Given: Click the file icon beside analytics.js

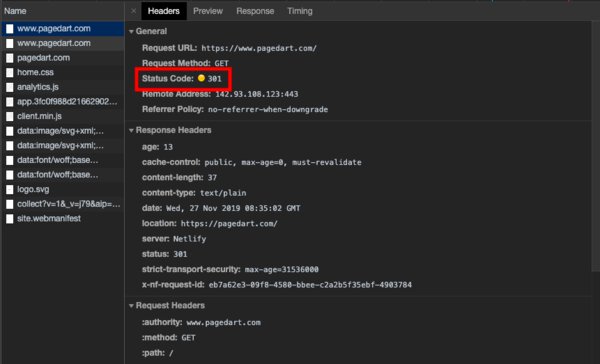Looking at the screenshot, I should click(x=10, y=87).
